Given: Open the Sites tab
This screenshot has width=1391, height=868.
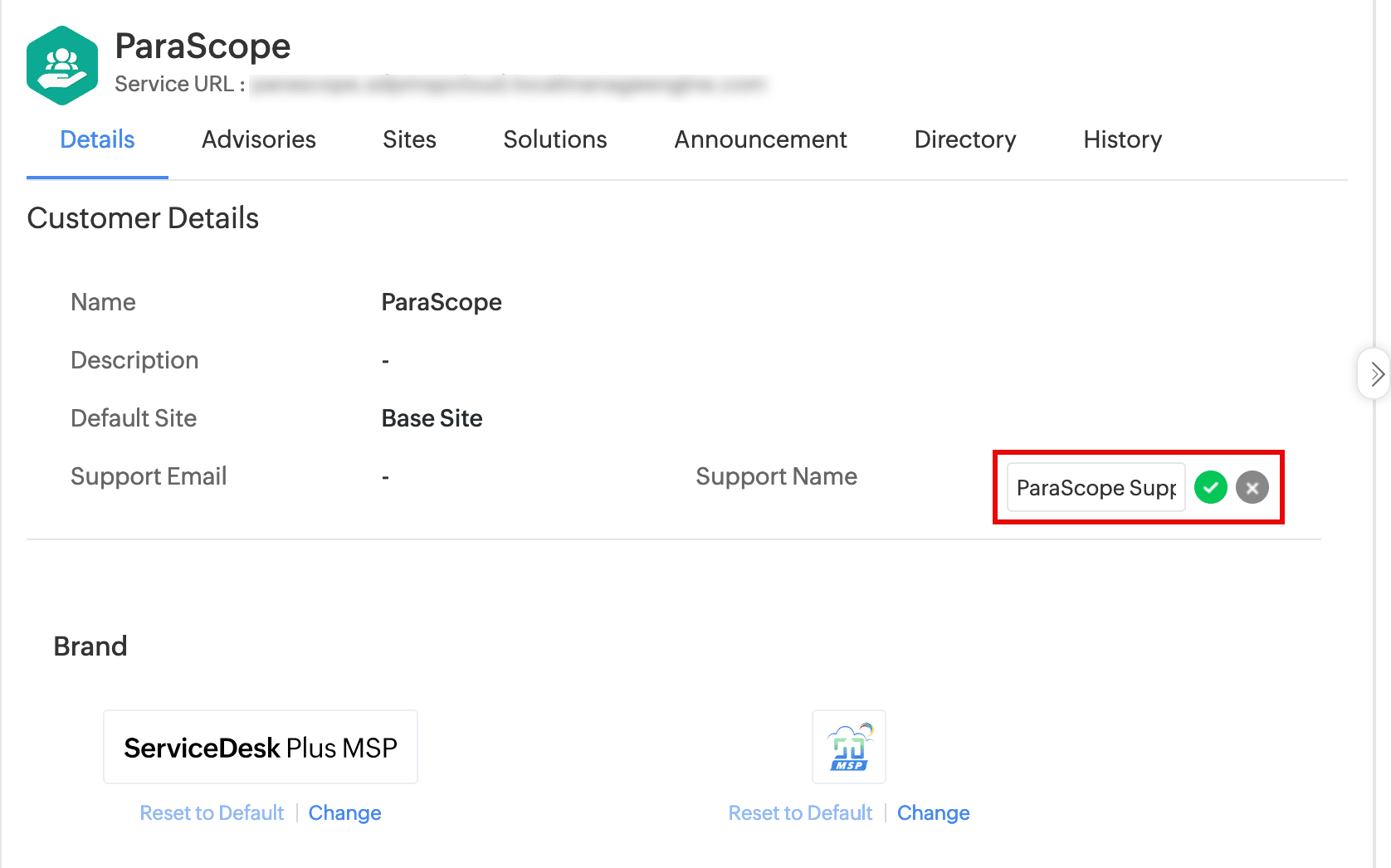Looking at the screenshot, I should [409, 139].
